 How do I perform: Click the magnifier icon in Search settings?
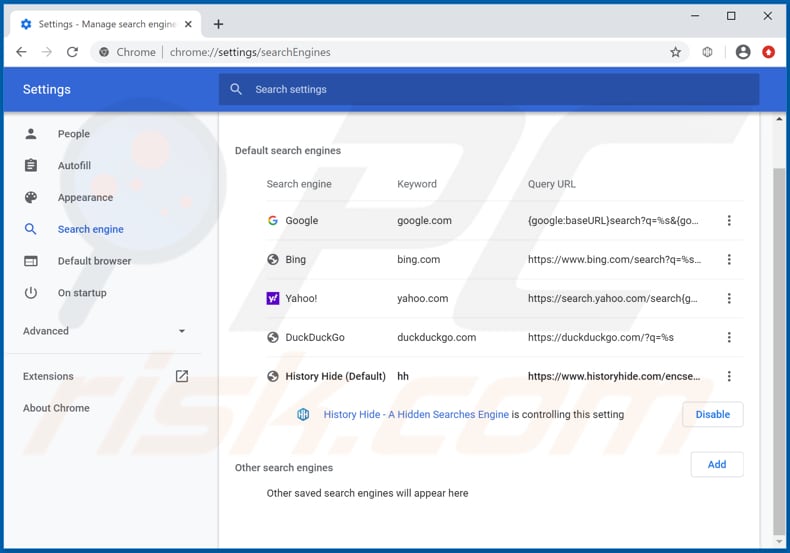point(236,89)
